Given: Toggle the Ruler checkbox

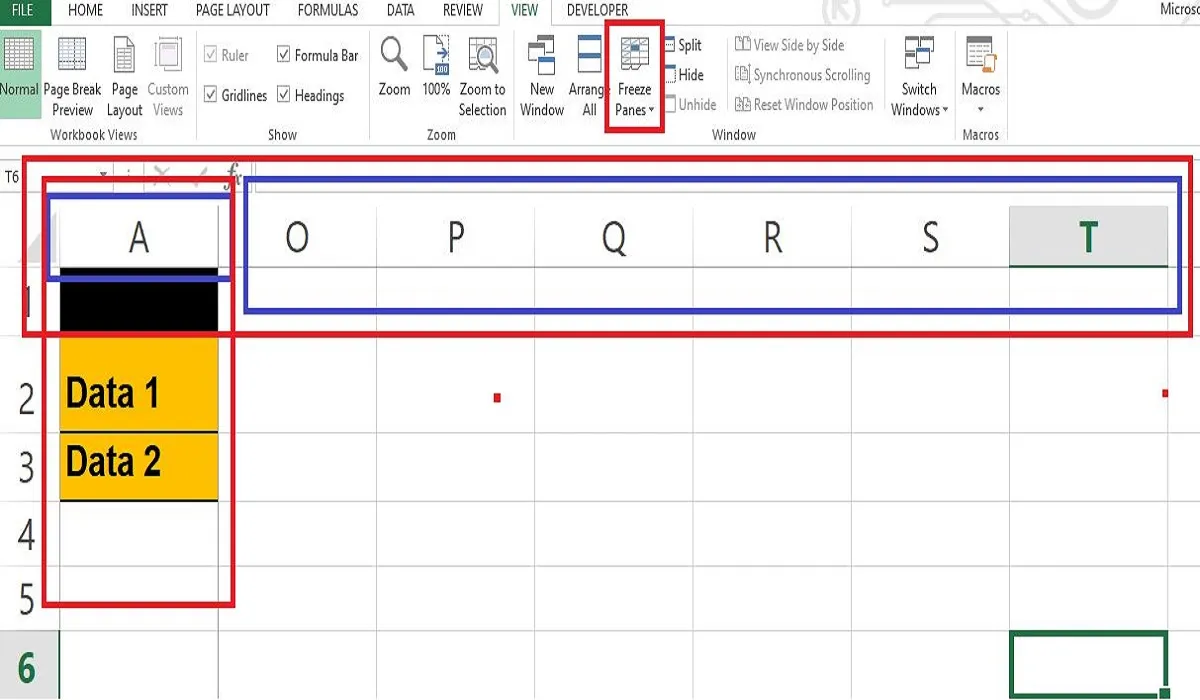Looking at the screenshot, I should click(x=226, y=56).
